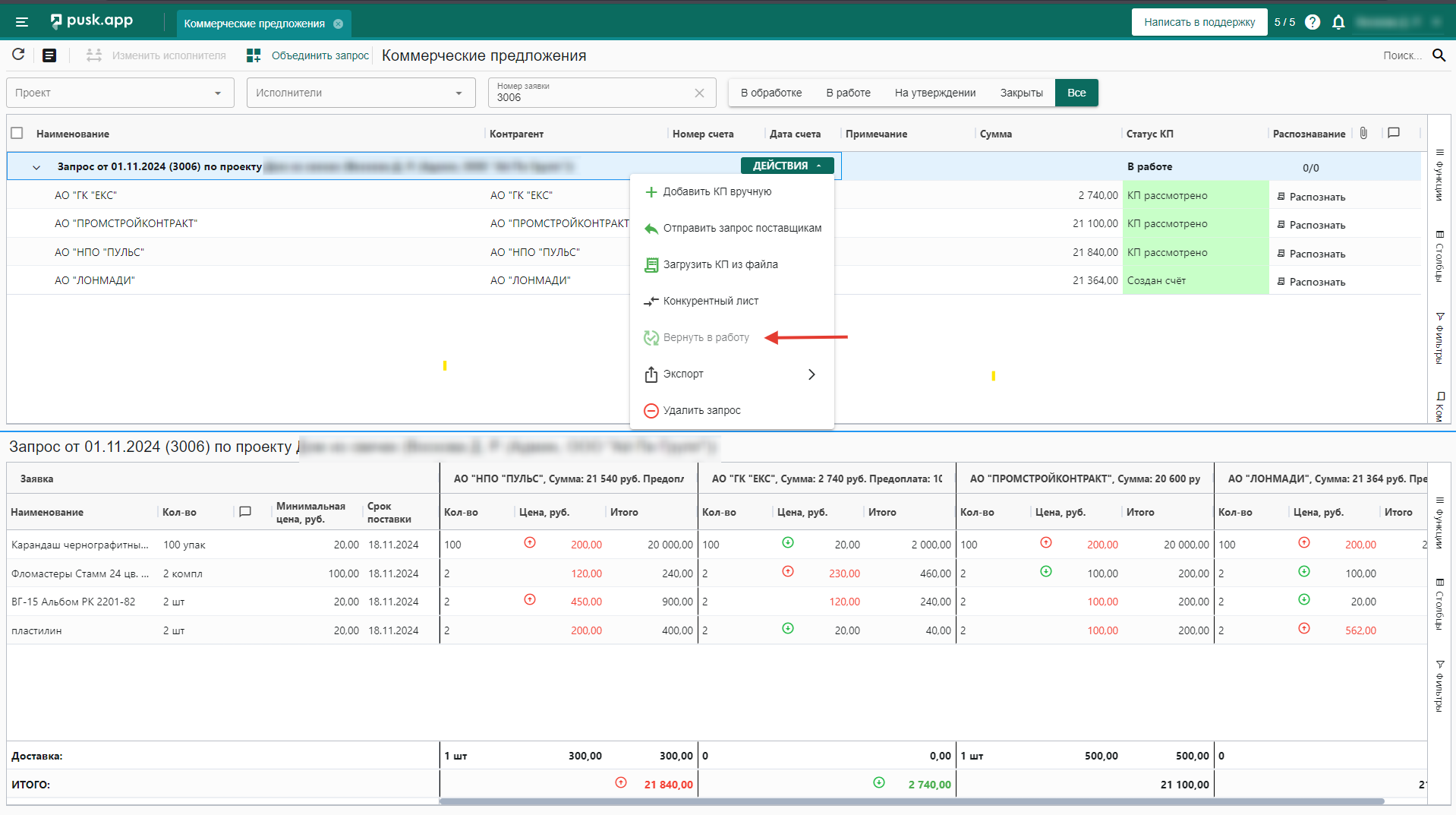Click the comment icon in Заявка header
The width and height of the screenshot is (1456, 815).
tap(245, 512)
